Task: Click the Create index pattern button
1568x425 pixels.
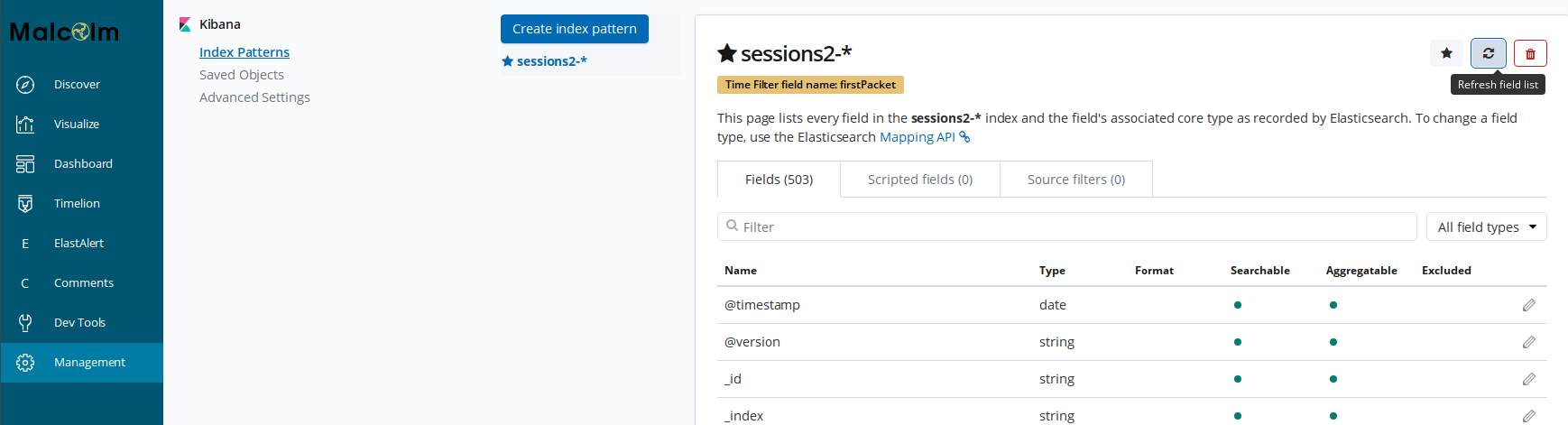Action: click(574, 29)
